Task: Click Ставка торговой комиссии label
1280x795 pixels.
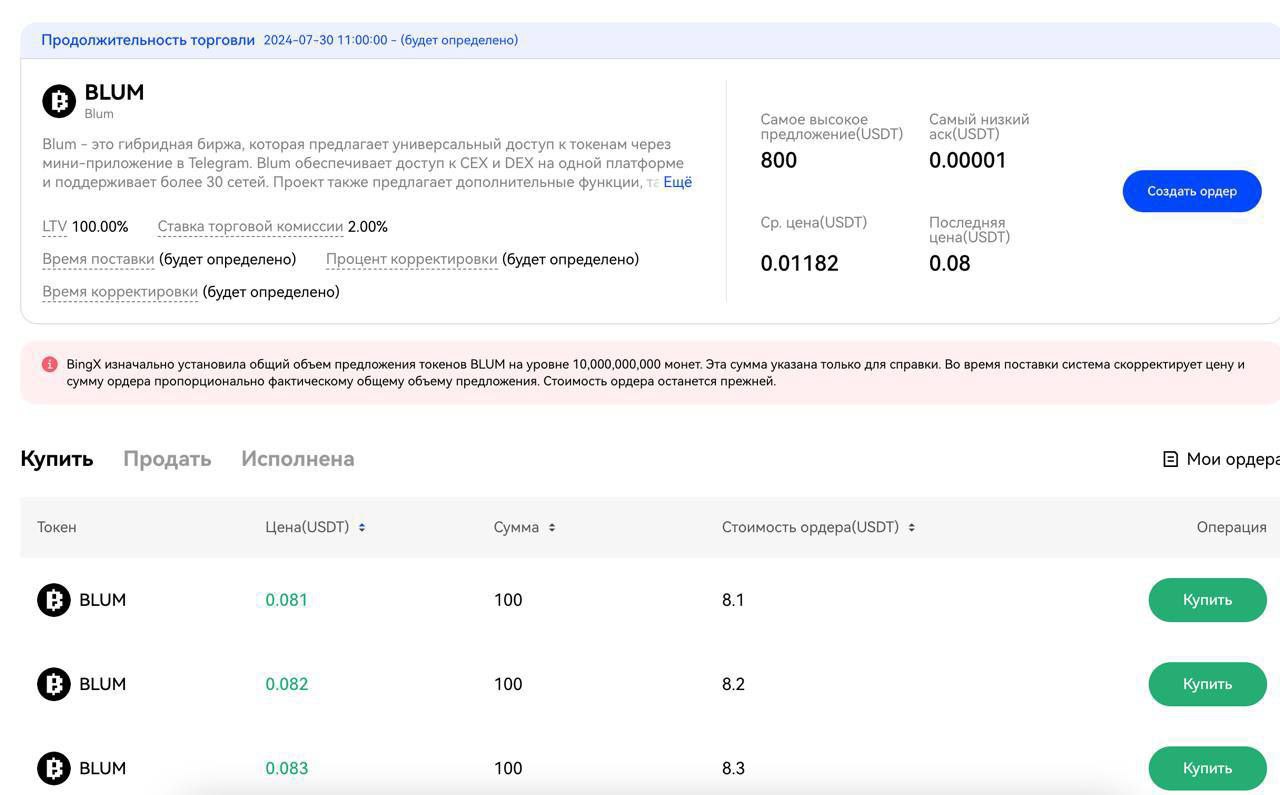Action: (250, 227)
